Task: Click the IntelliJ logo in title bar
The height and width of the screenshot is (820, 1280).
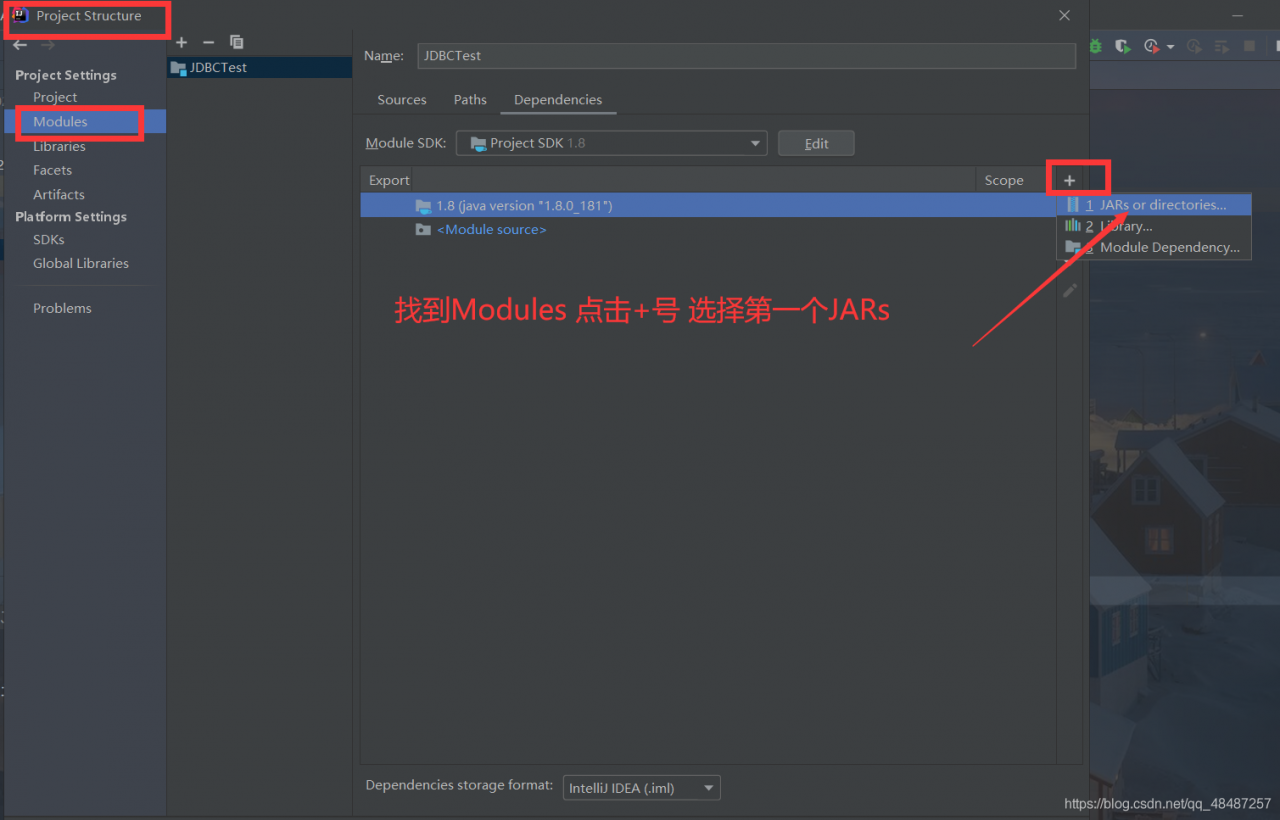Action: [20, 15]
